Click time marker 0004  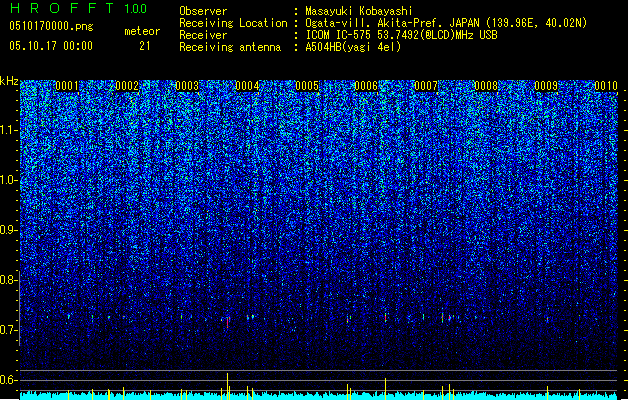pyautogui.click(x=247, y=86)
